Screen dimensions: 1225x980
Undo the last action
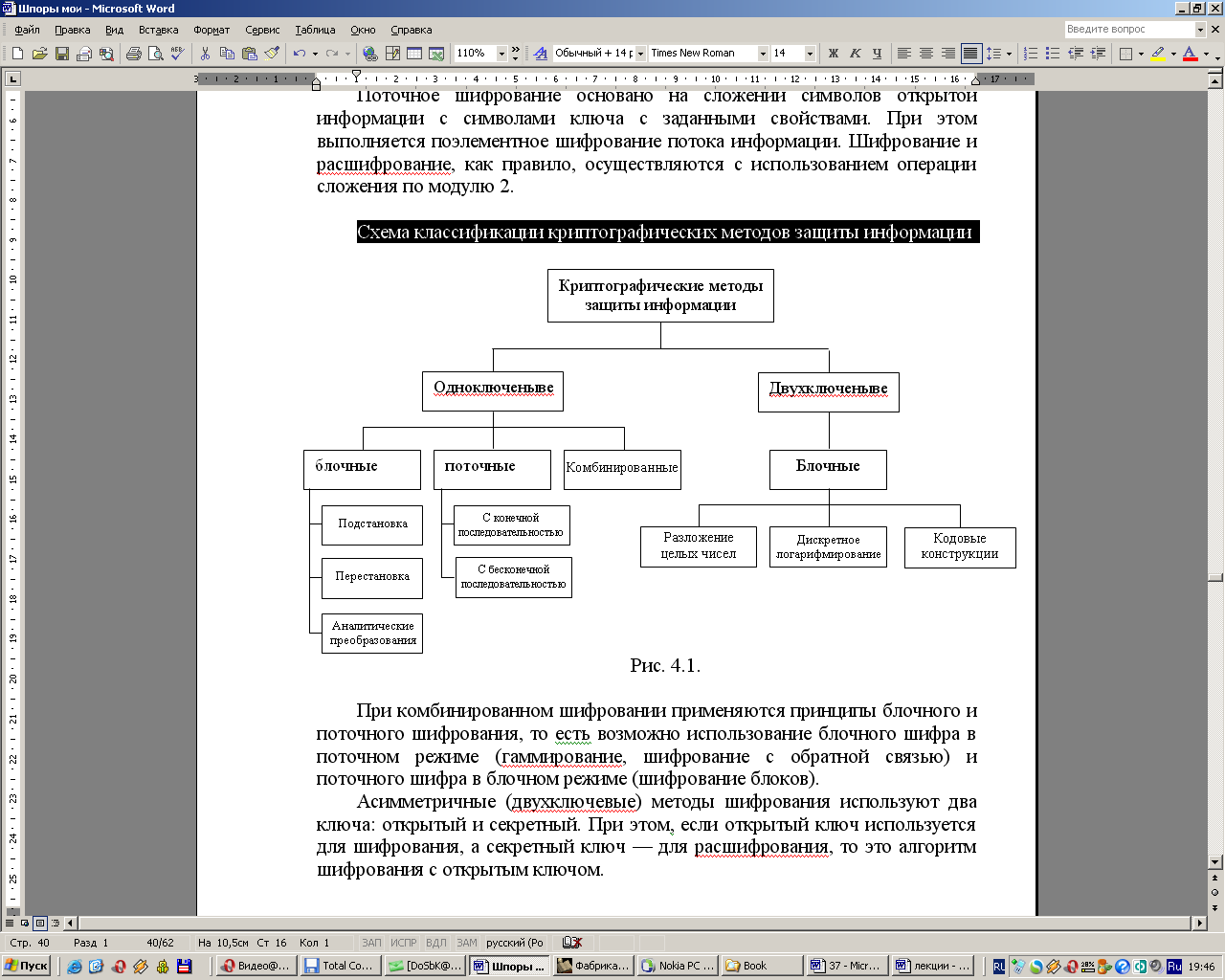[x=300, y=54]
